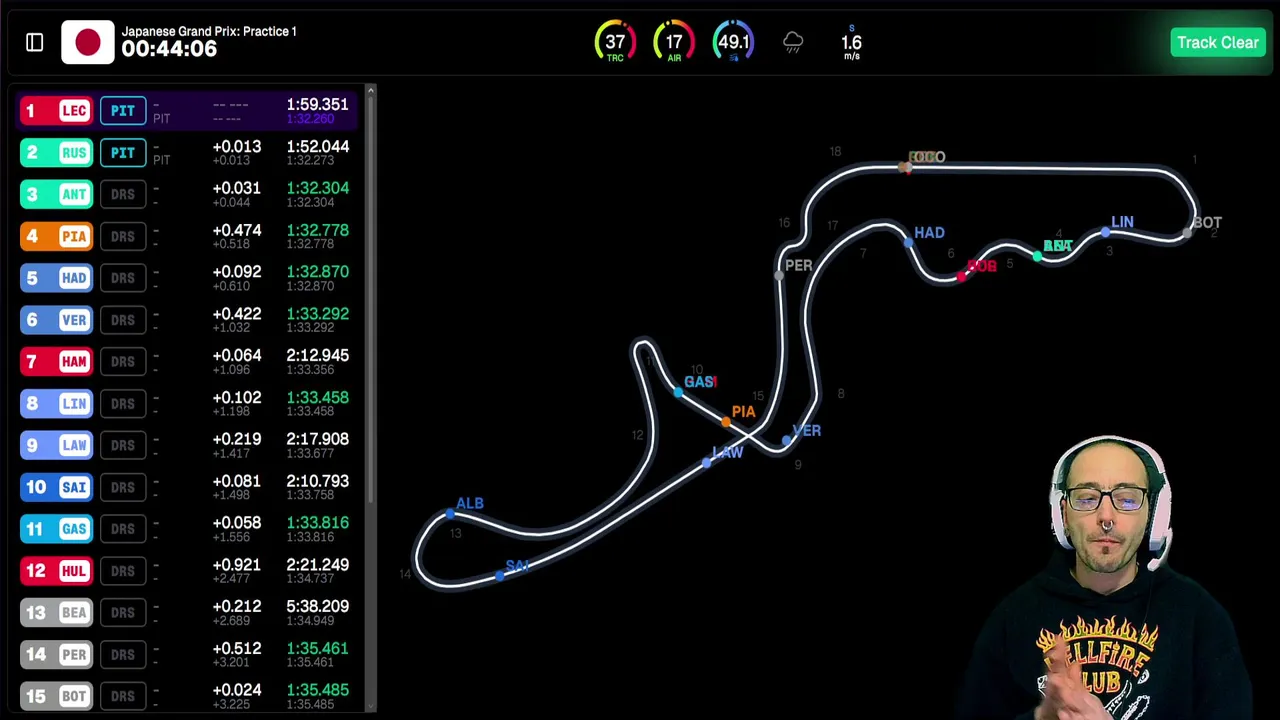This screenshot has width=1280, height=720.
Task: Click the session timer 00:44:06
Action: pyautogui.click(x=169, y=50)
